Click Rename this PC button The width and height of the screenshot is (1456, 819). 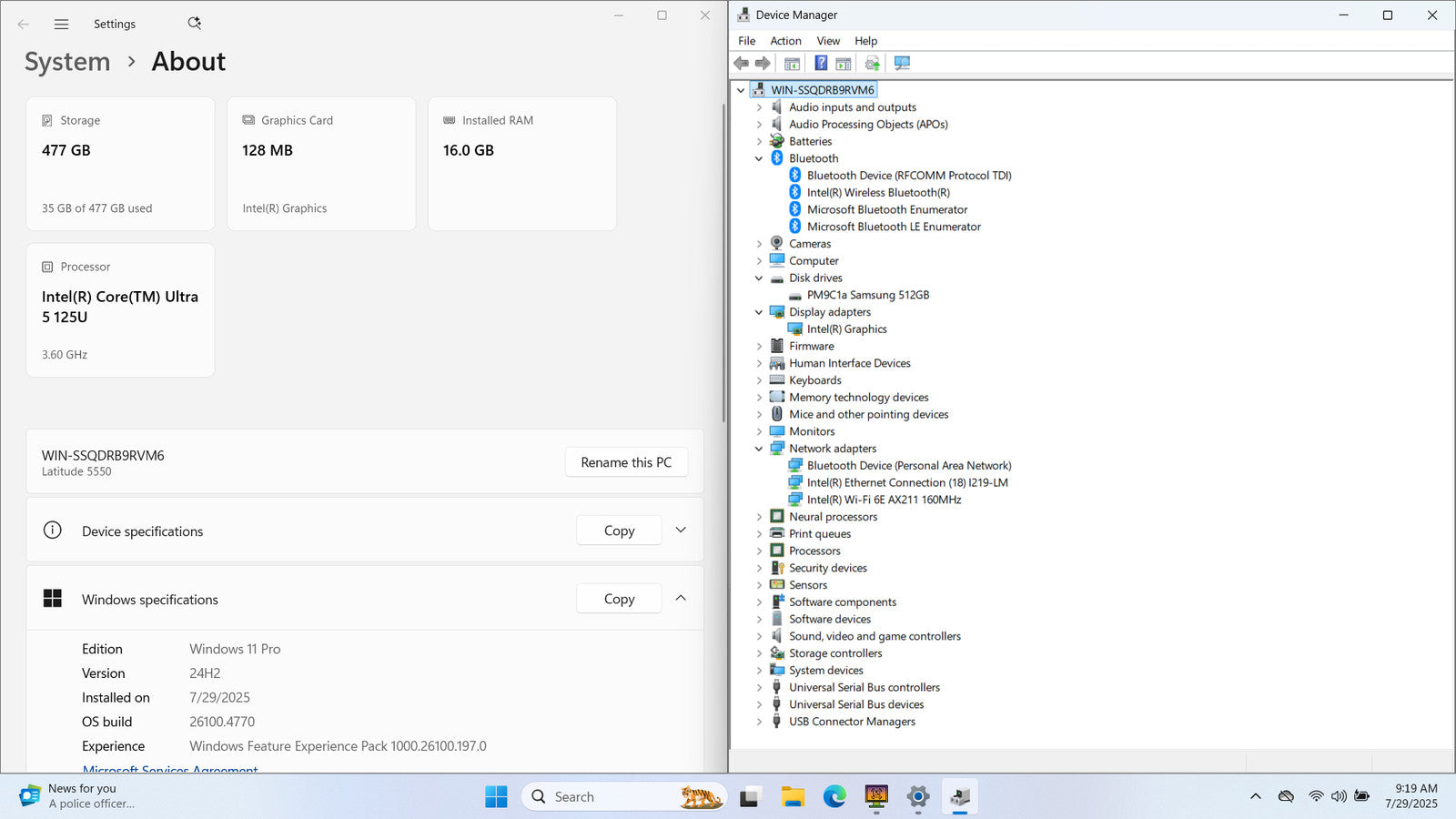tap(626, 462)
